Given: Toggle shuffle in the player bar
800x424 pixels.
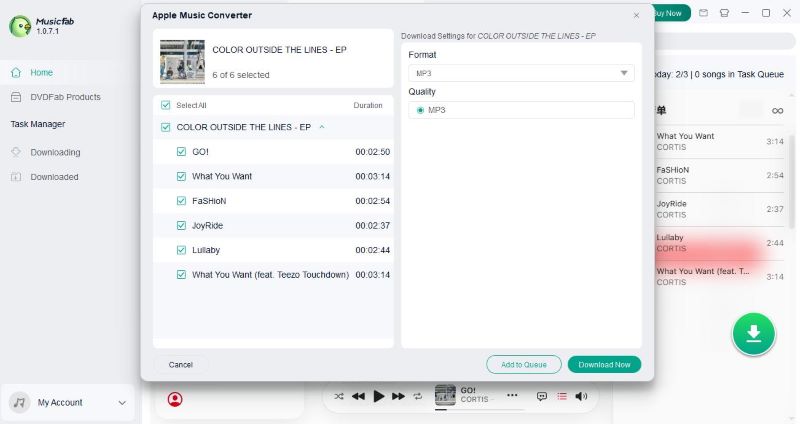Looking at the screenshot, I should tap(339, 396).
